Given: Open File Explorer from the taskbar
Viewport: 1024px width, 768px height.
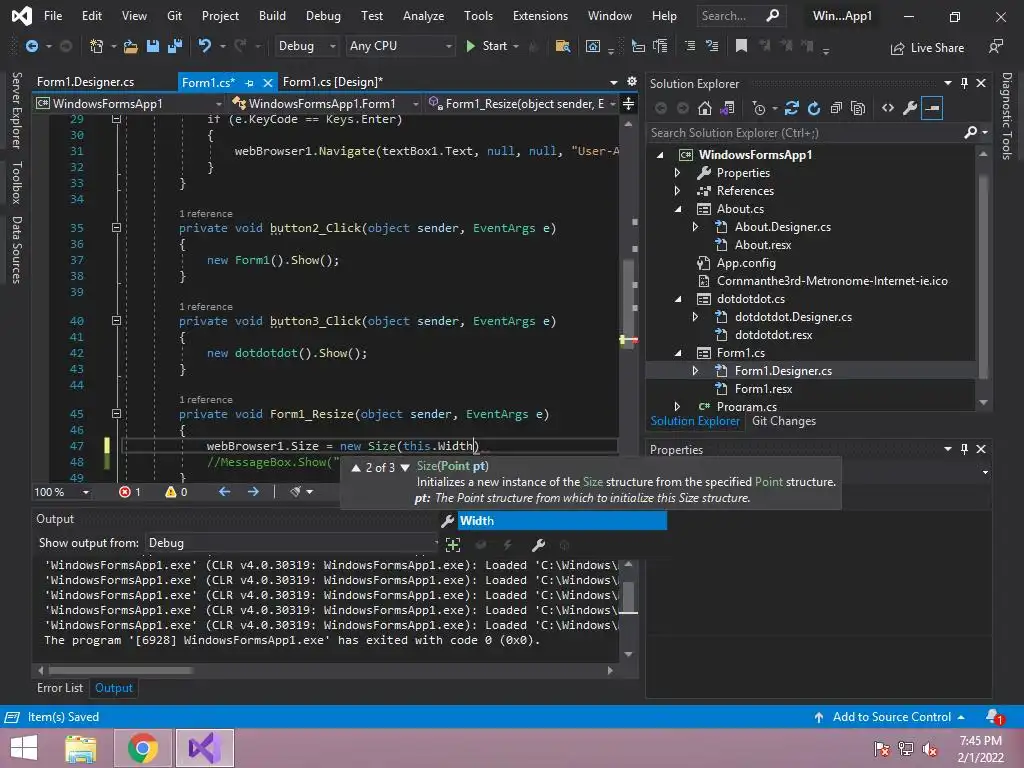Looking at the screenshot, I should 80,748.
